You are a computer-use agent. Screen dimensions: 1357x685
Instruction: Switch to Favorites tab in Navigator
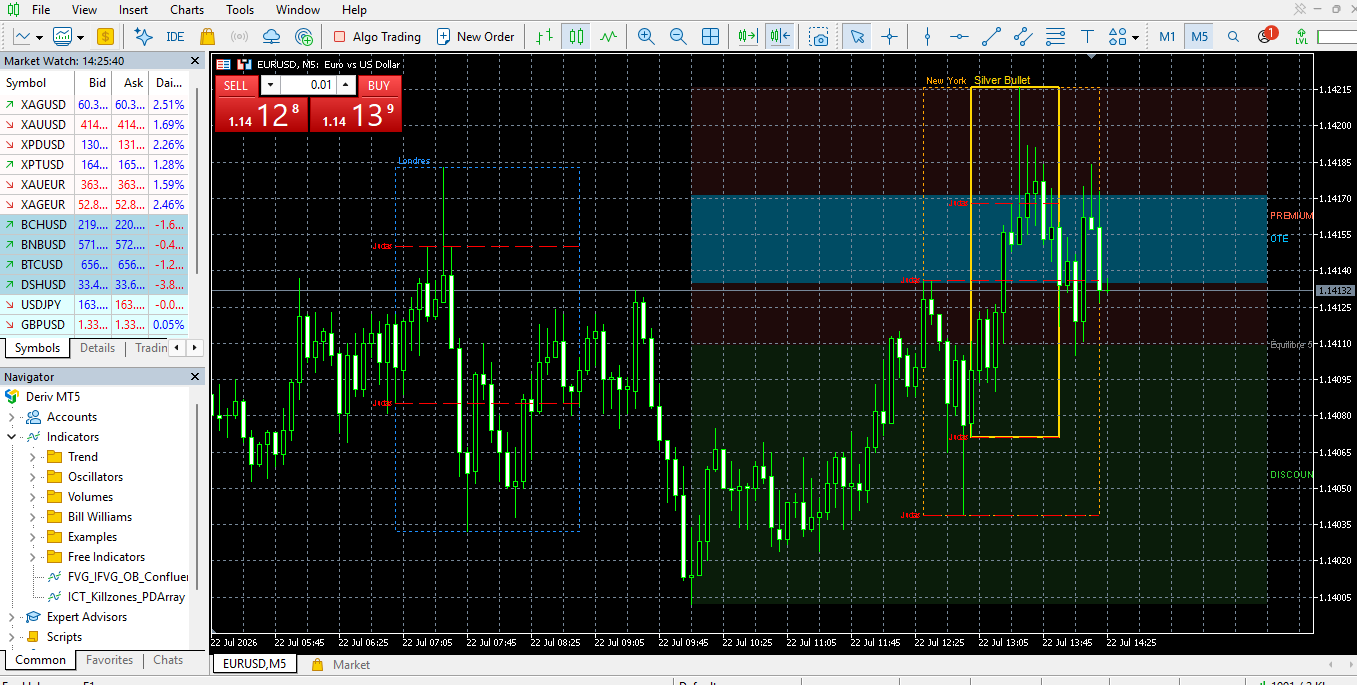click(x=110, y=660)
